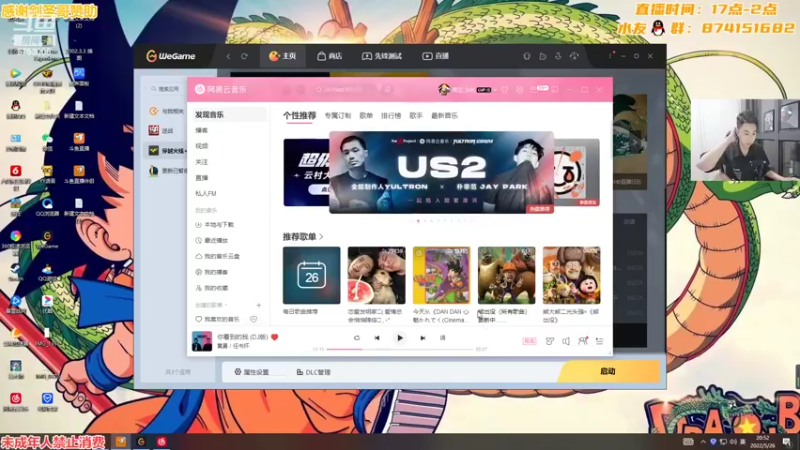
Task: Open 播客 in the NetEase sidebar
Action: point(202,131)
